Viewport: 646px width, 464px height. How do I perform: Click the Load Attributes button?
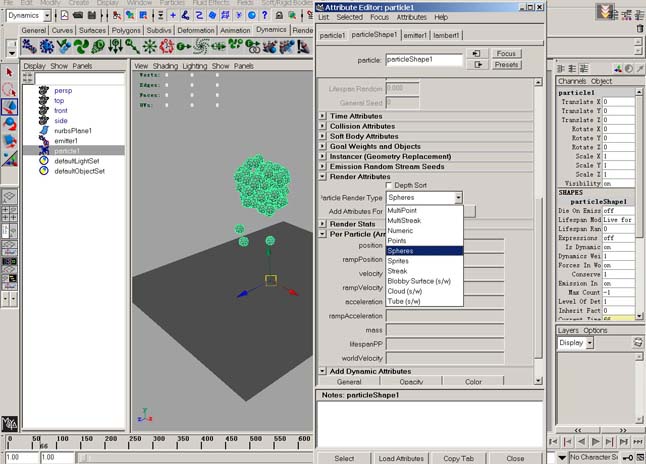[401, 458]
